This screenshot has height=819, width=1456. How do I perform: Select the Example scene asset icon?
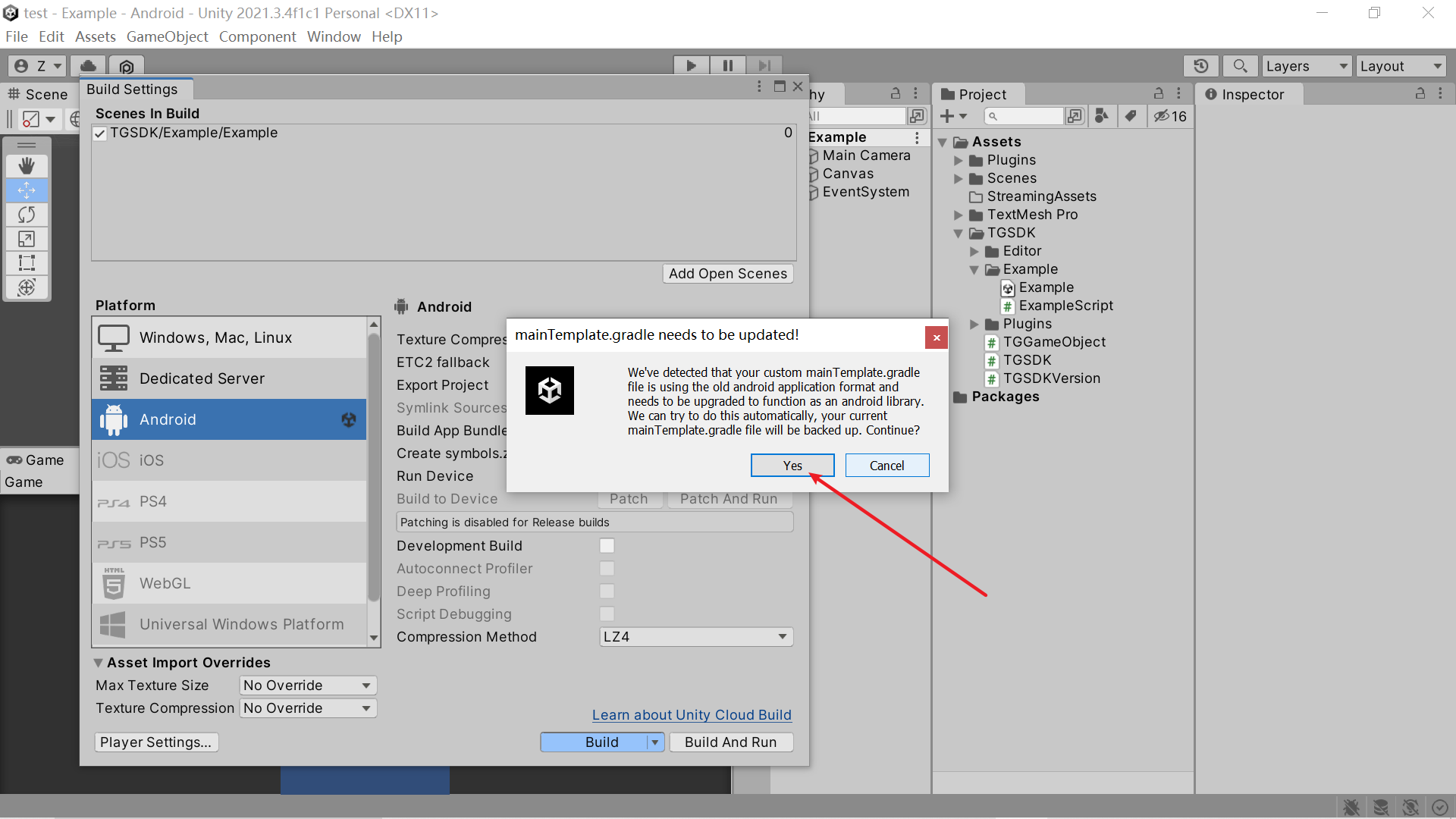tap(1008, 288)
